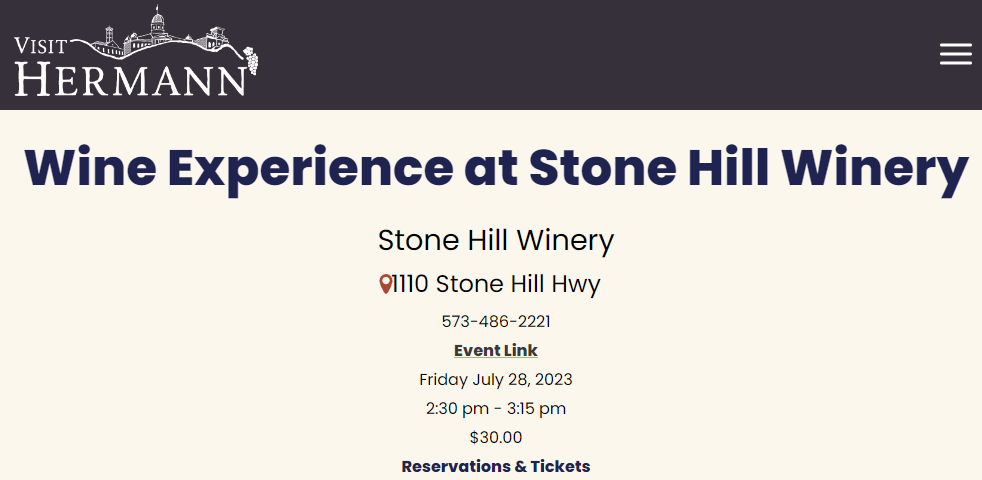Click the 2:30 pm - 3:15 pm time
The height and width of the screenshot is (480, 982).
click(496, 409)
